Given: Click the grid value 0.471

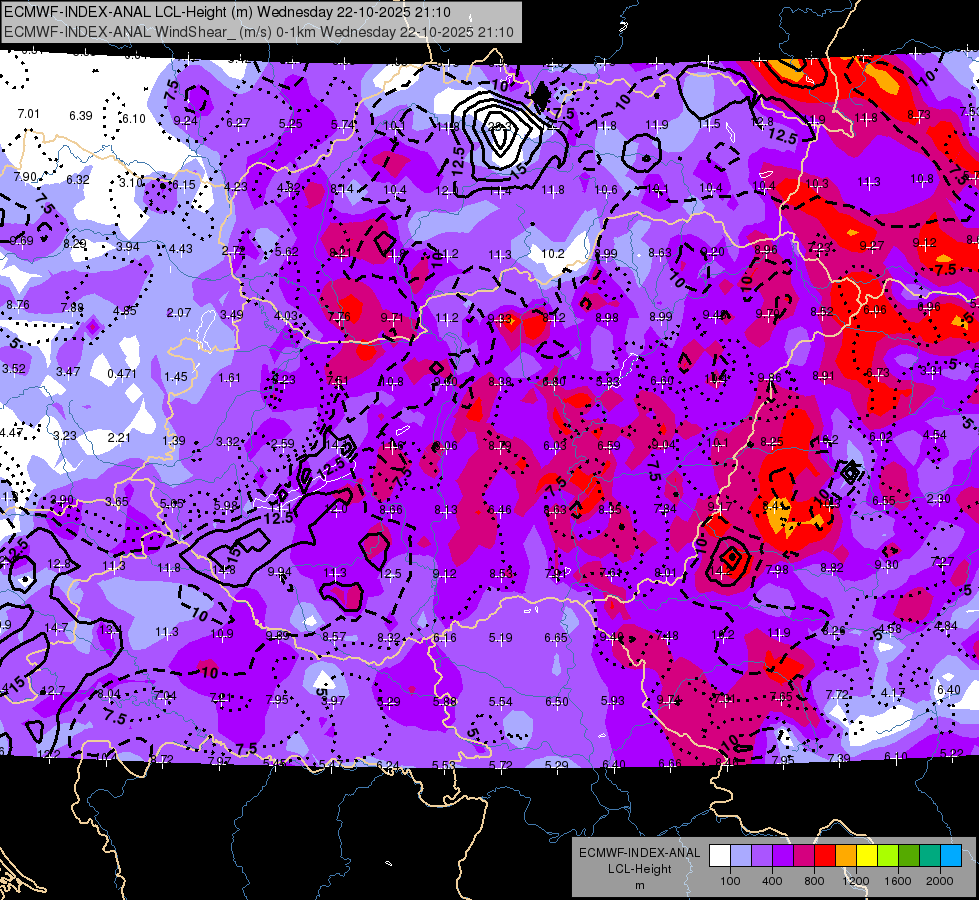Looking at the screenshot, I should click(x=122, y=373).
